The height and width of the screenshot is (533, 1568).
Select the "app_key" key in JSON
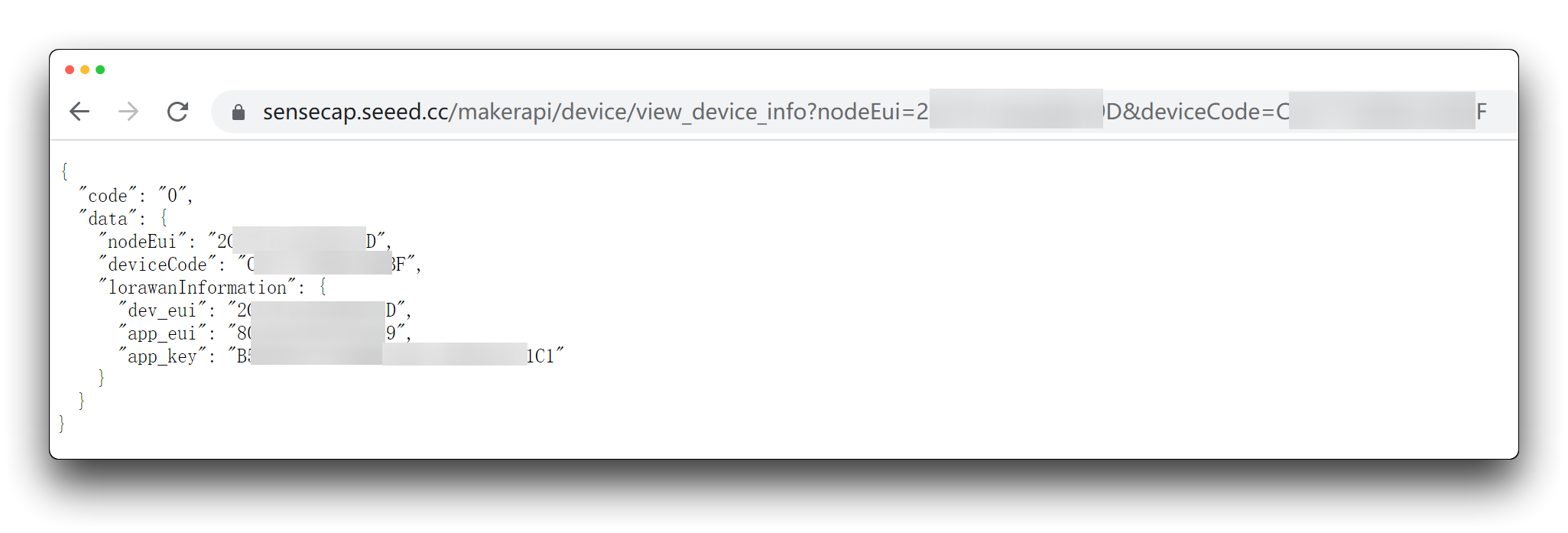click(x=162, y=356)
